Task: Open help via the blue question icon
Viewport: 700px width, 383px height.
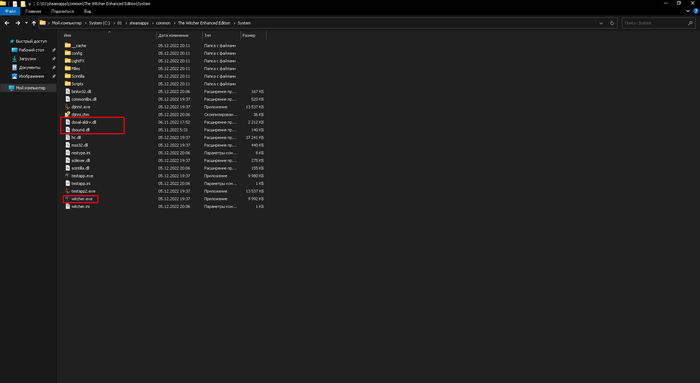Action: (x=696, y=11)
